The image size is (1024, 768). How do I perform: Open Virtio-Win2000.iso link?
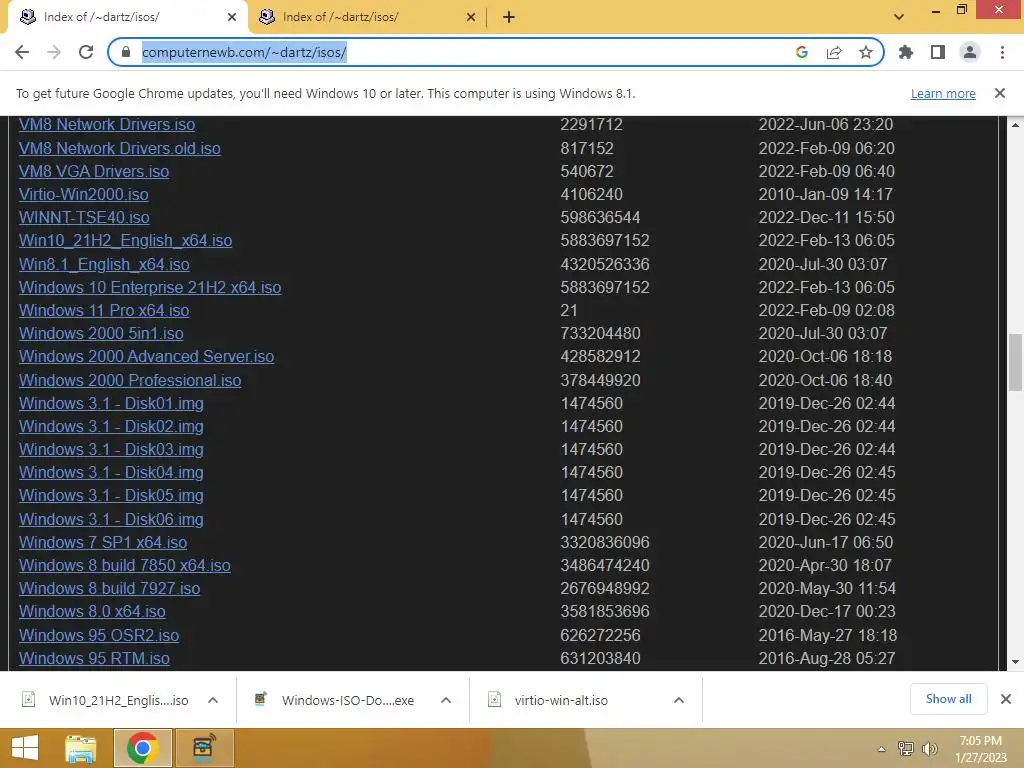pyautogui.click(x=84, y=194)
